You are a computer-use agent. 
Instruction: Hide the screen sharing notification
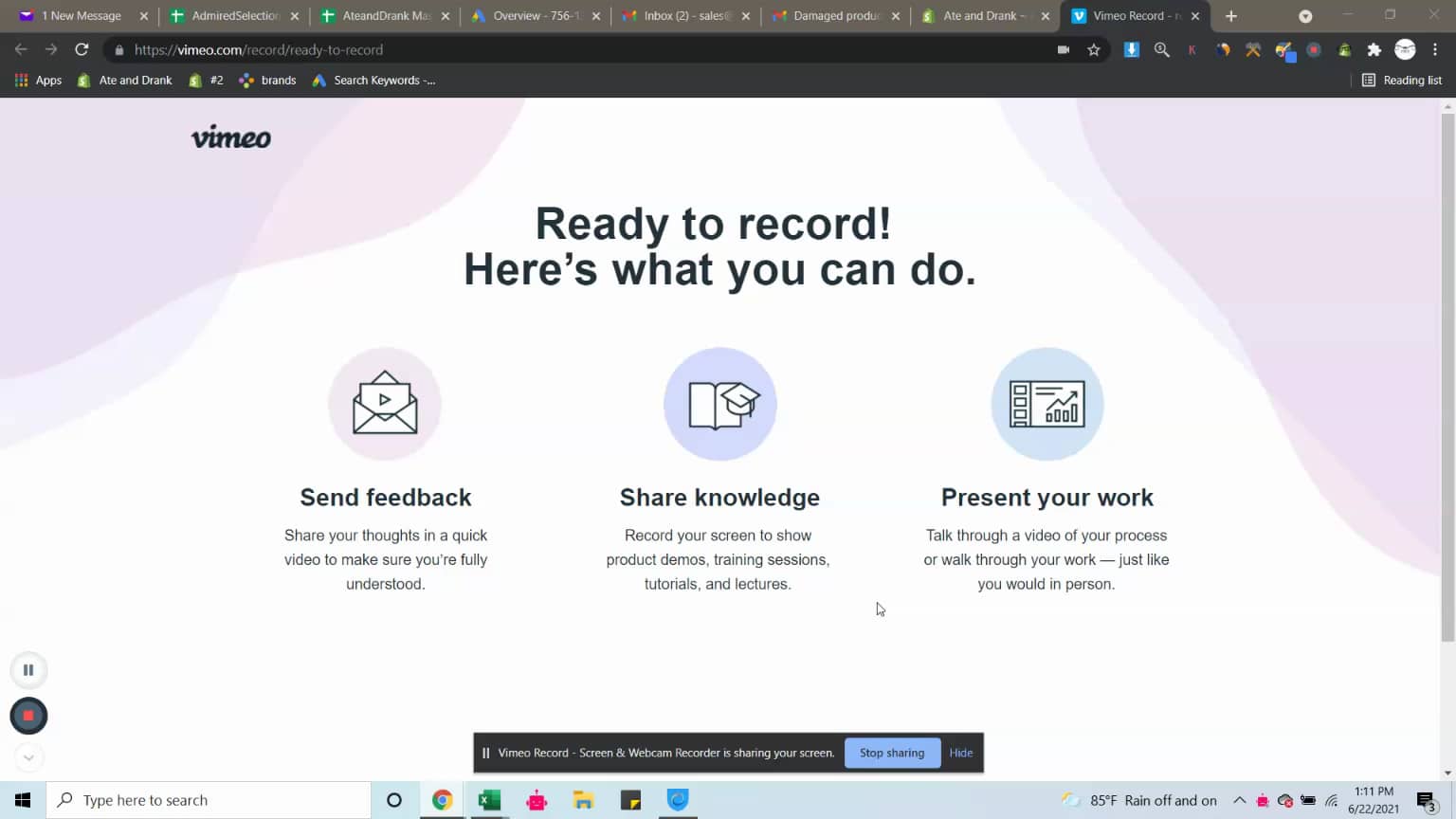point(961,753)
